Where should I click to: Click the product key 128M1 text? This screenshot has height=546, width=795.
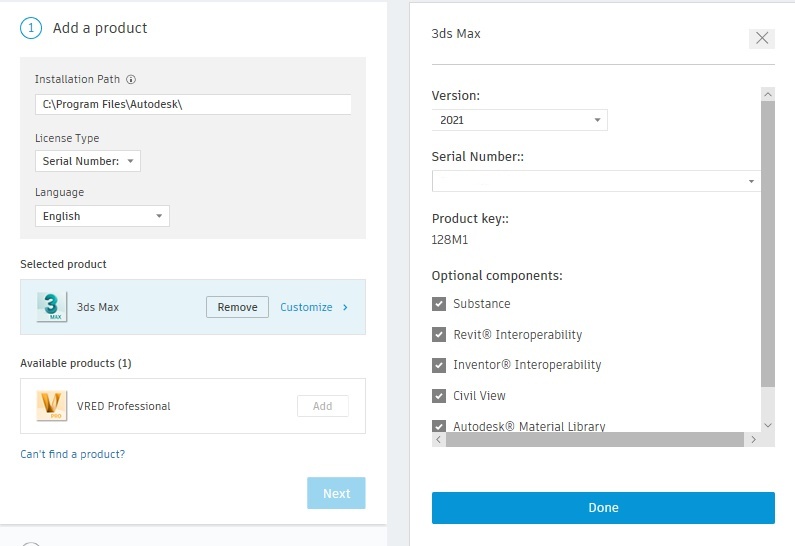[x=450, y=240]
